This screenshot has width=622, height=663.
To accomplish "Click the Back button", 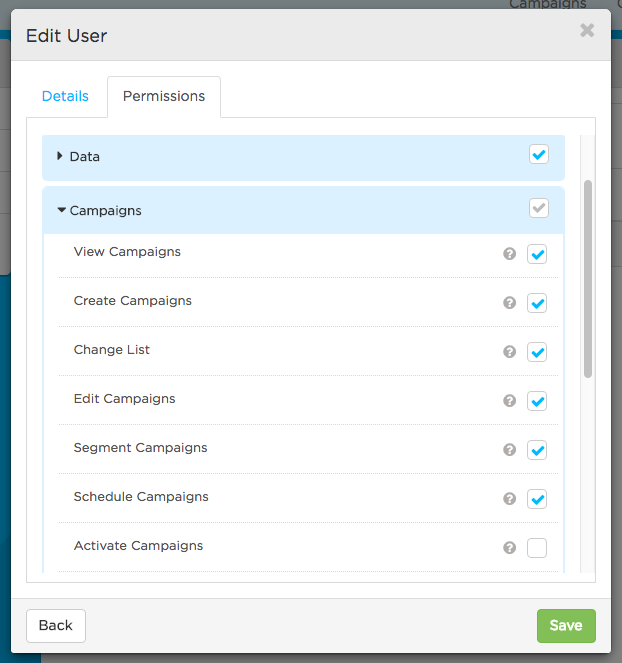I will click(56, 626).
